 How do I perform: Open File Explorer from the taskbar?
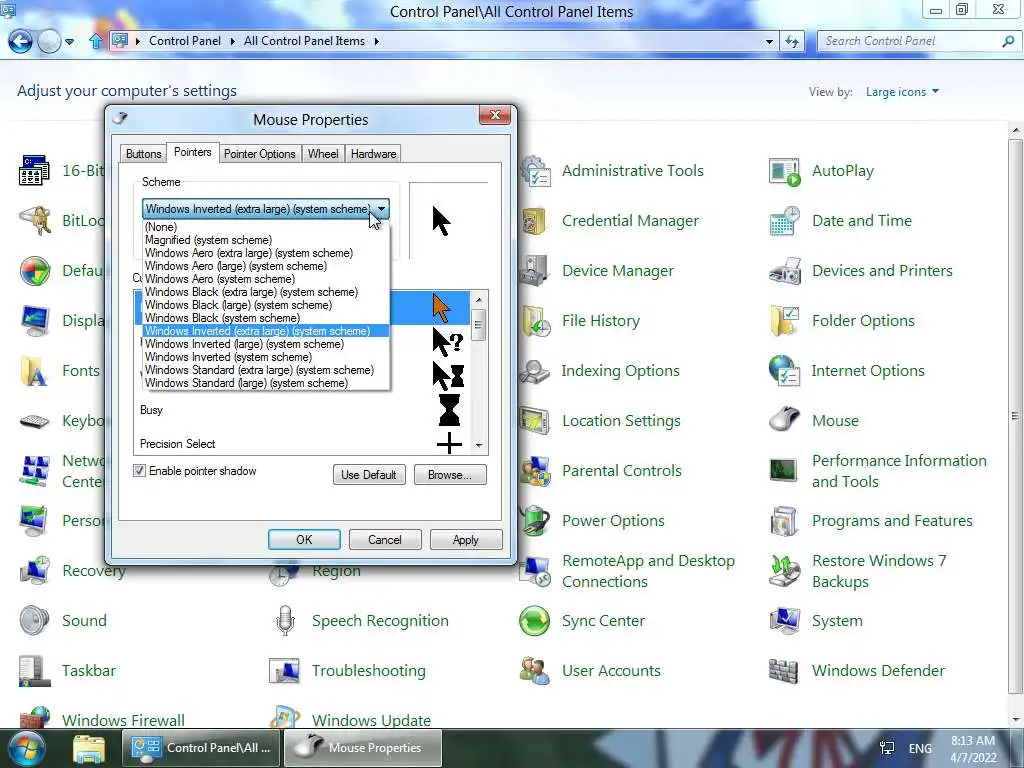coord(88,749)
